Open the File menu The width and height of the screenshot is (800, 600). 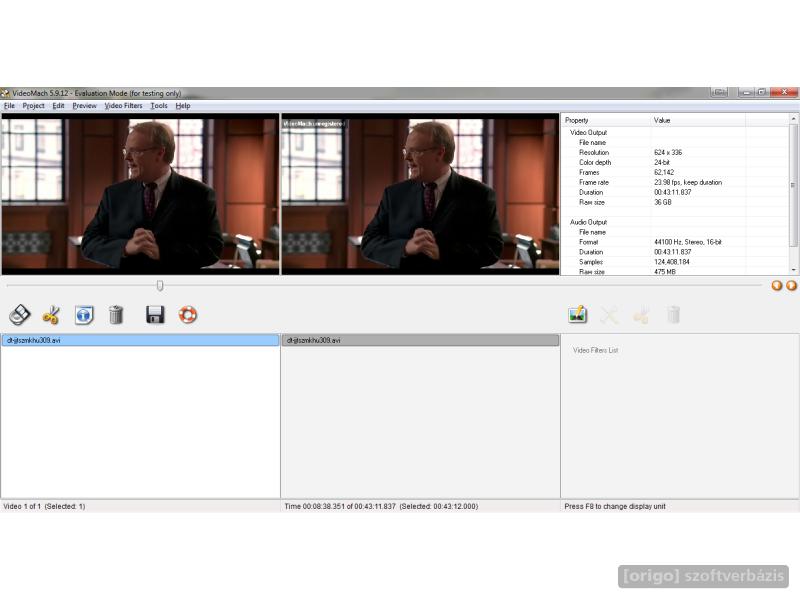[x=9, y=106]
